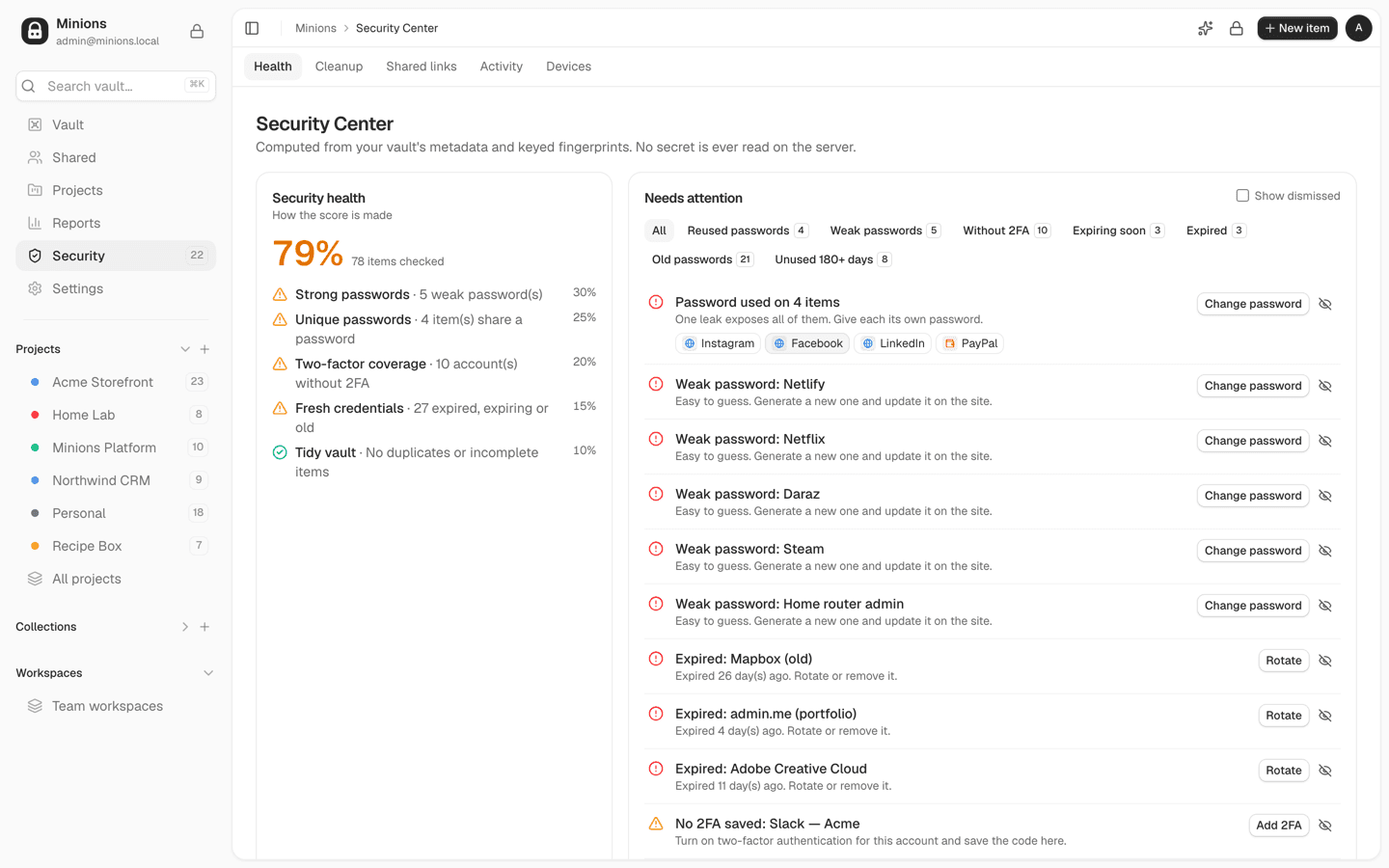
Task: Filter alerts by Expiring soon
Action: pos(1118,231)
